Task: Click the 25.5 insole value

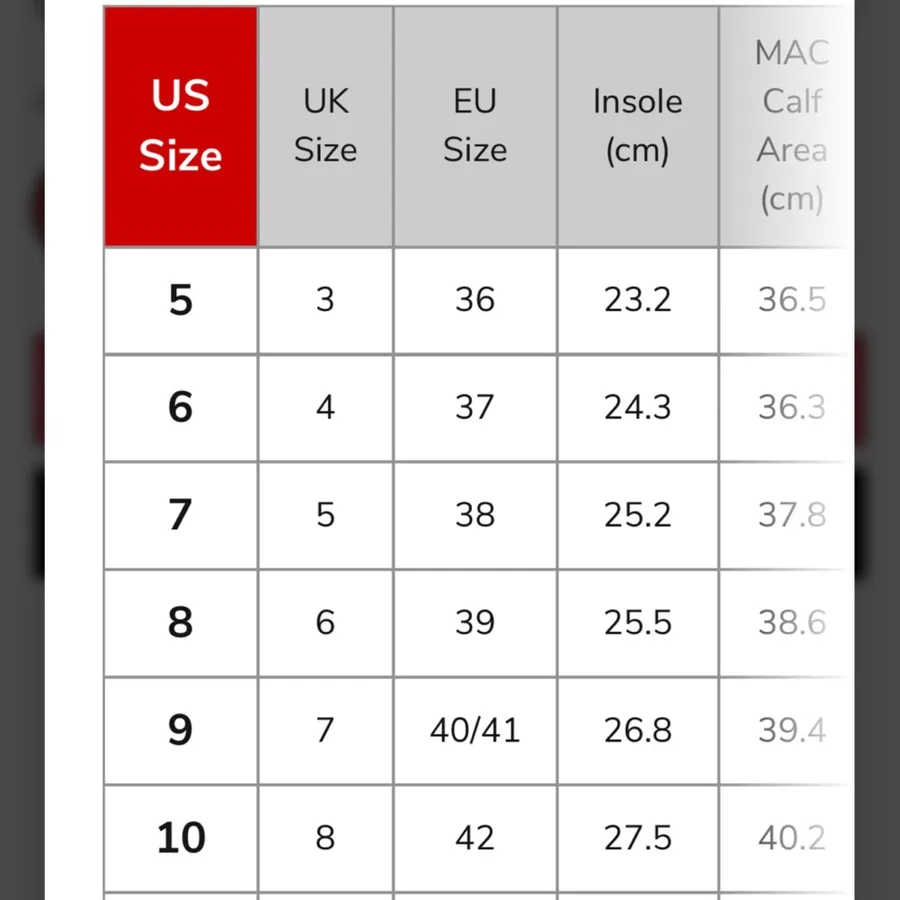Action: (637, 623)
